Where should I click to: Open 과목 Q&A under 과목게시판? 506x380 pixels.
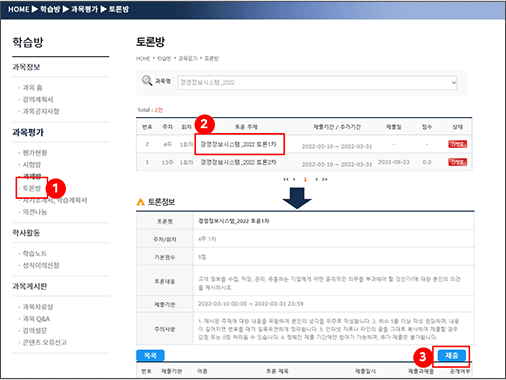pos(36,319)
